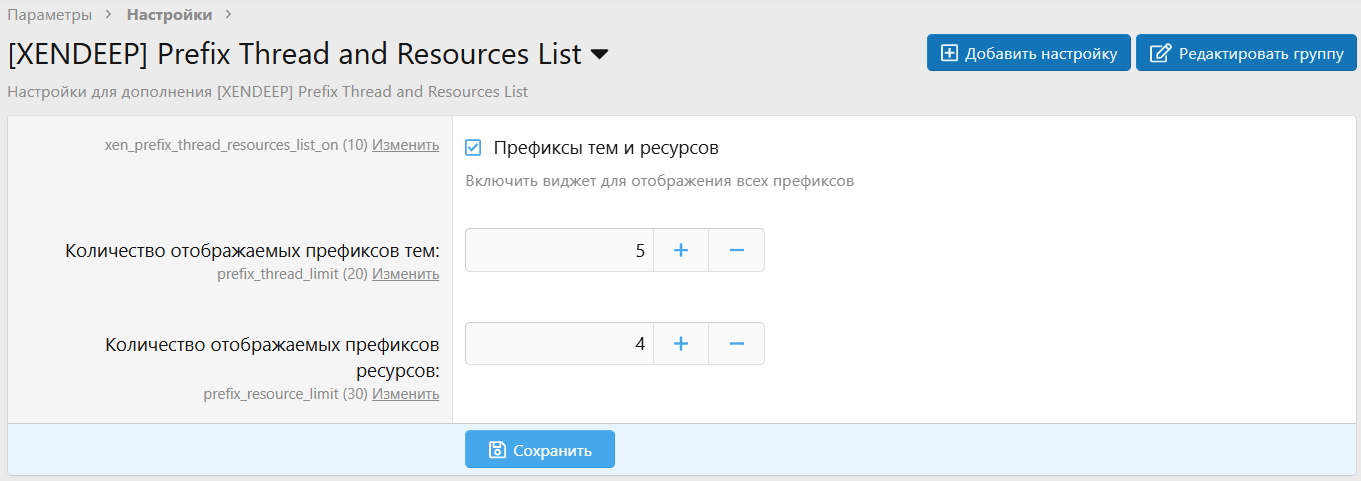Click minus icon for thread prefixes count

737,250
